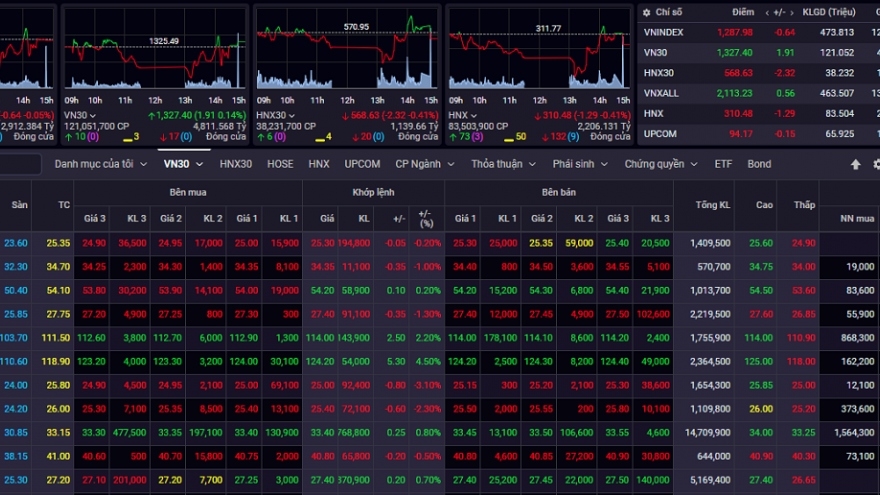Screen dimensions: 880x495
Task: Expand the Danh mục của tôi dropdown
Action: (x=143, y=164)
